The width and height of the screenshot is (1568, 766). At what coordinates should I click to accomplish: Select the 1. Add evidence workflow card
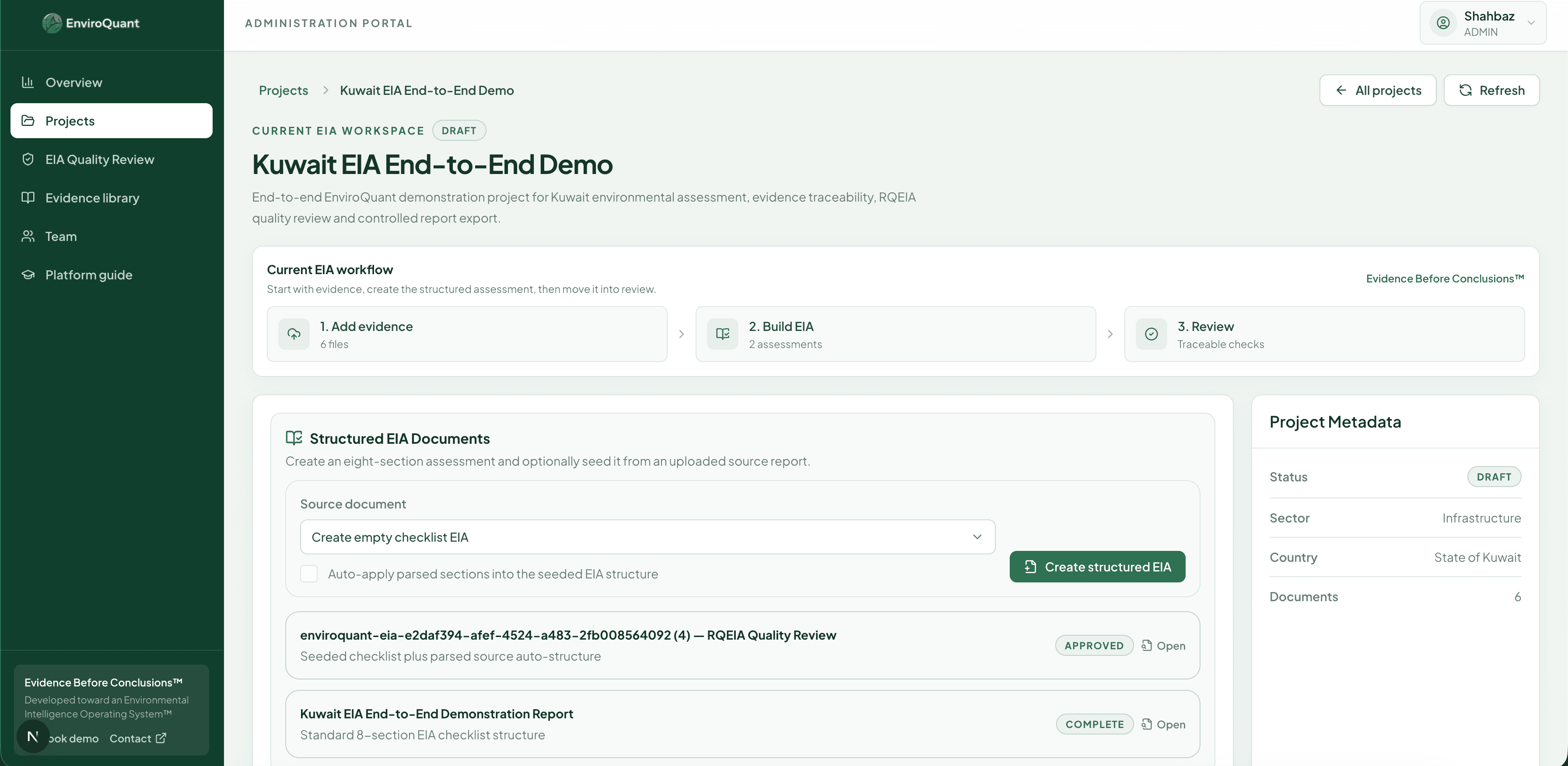(x=467, y=334)
